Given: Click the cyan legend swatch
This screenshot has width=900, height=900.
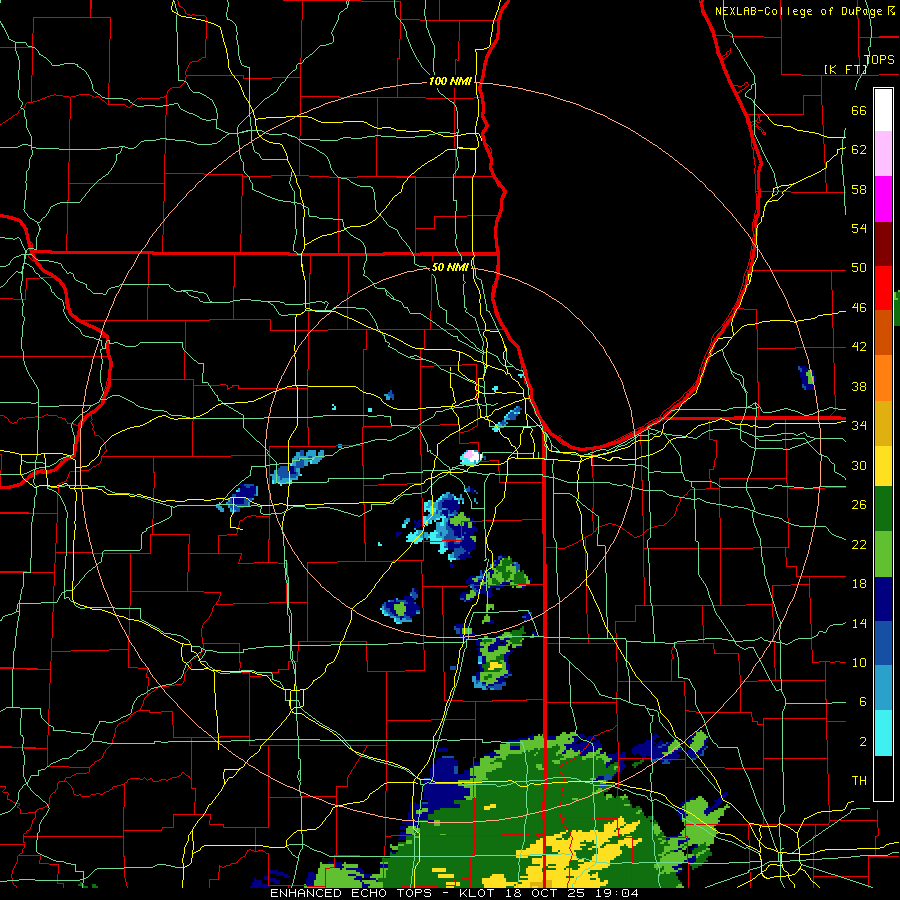Looking at the screenshot, I should coord(883,732).
